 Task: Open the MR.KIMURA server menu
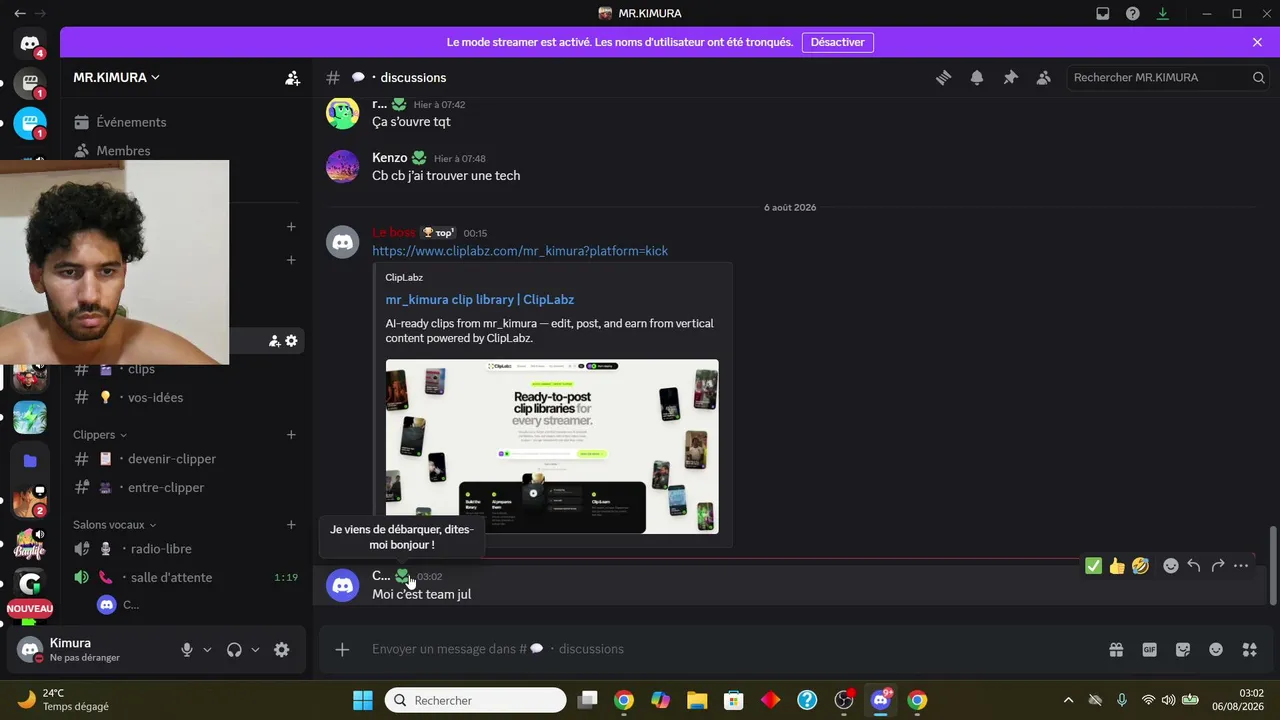[x=116, y=78]
